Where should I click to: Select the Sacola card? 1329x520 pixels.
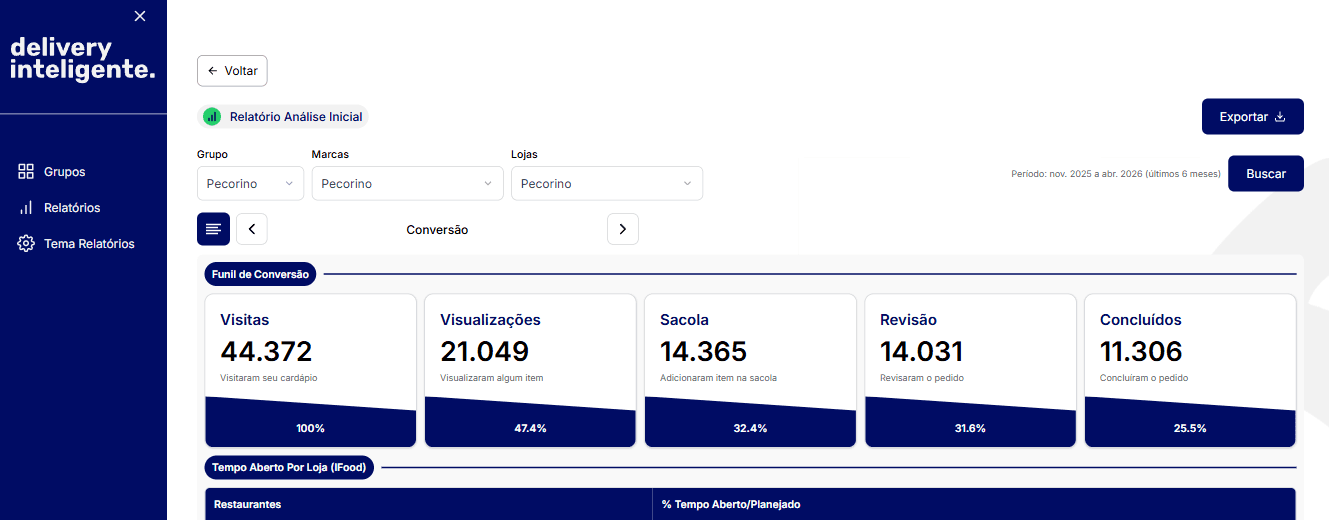pyautogui.click(x=750, y=370)
